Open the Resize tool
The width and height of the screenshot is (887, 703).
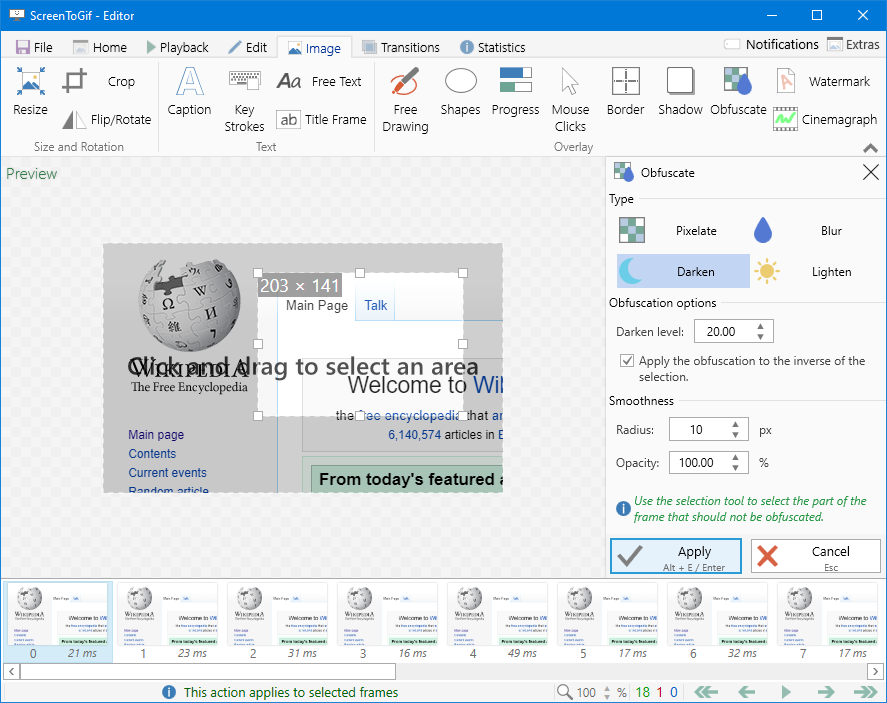point(31,92)
